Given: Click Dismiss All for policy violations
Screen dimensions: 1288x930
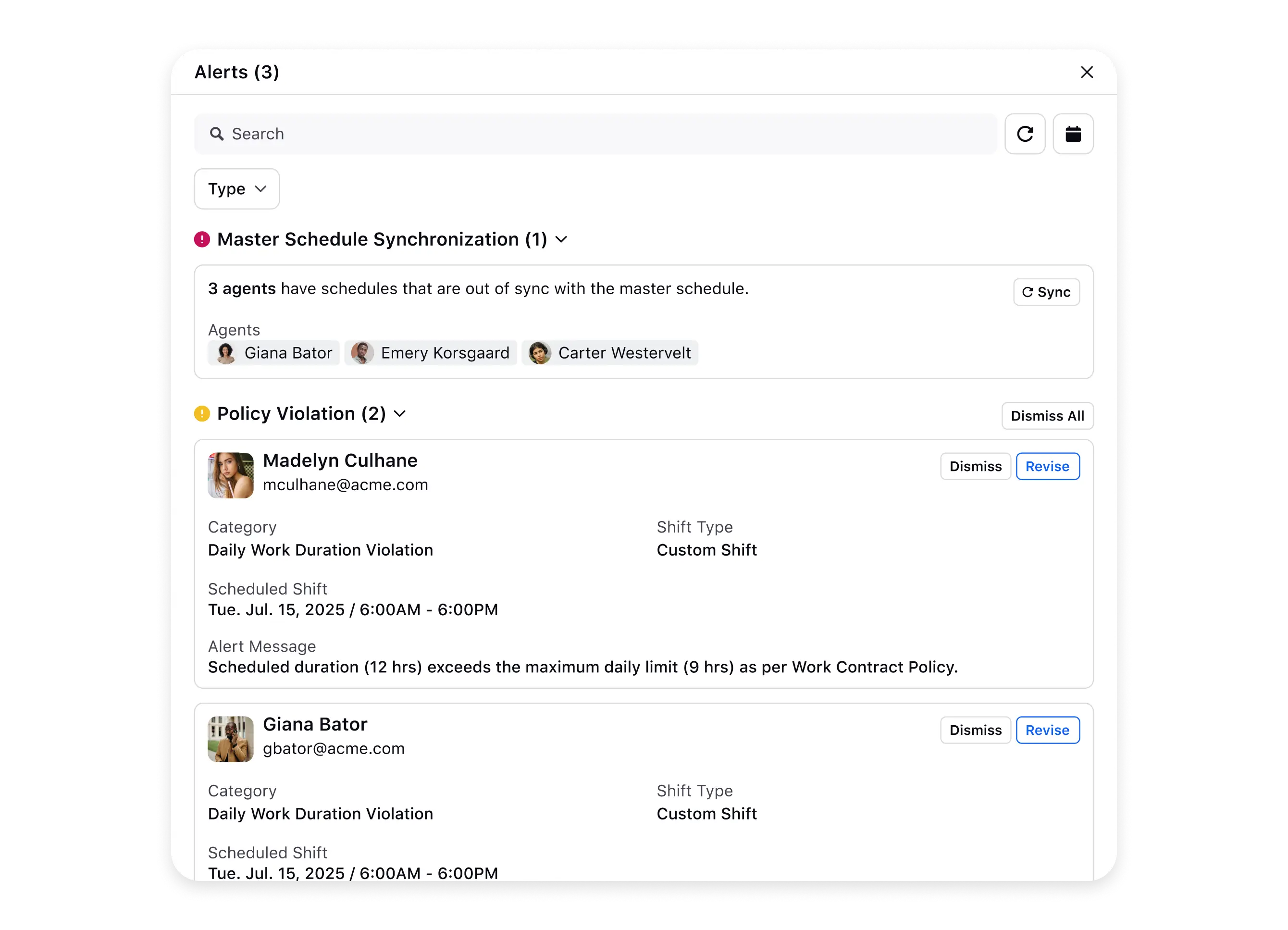Looking at the screenshot, I should click(1047, 416).
